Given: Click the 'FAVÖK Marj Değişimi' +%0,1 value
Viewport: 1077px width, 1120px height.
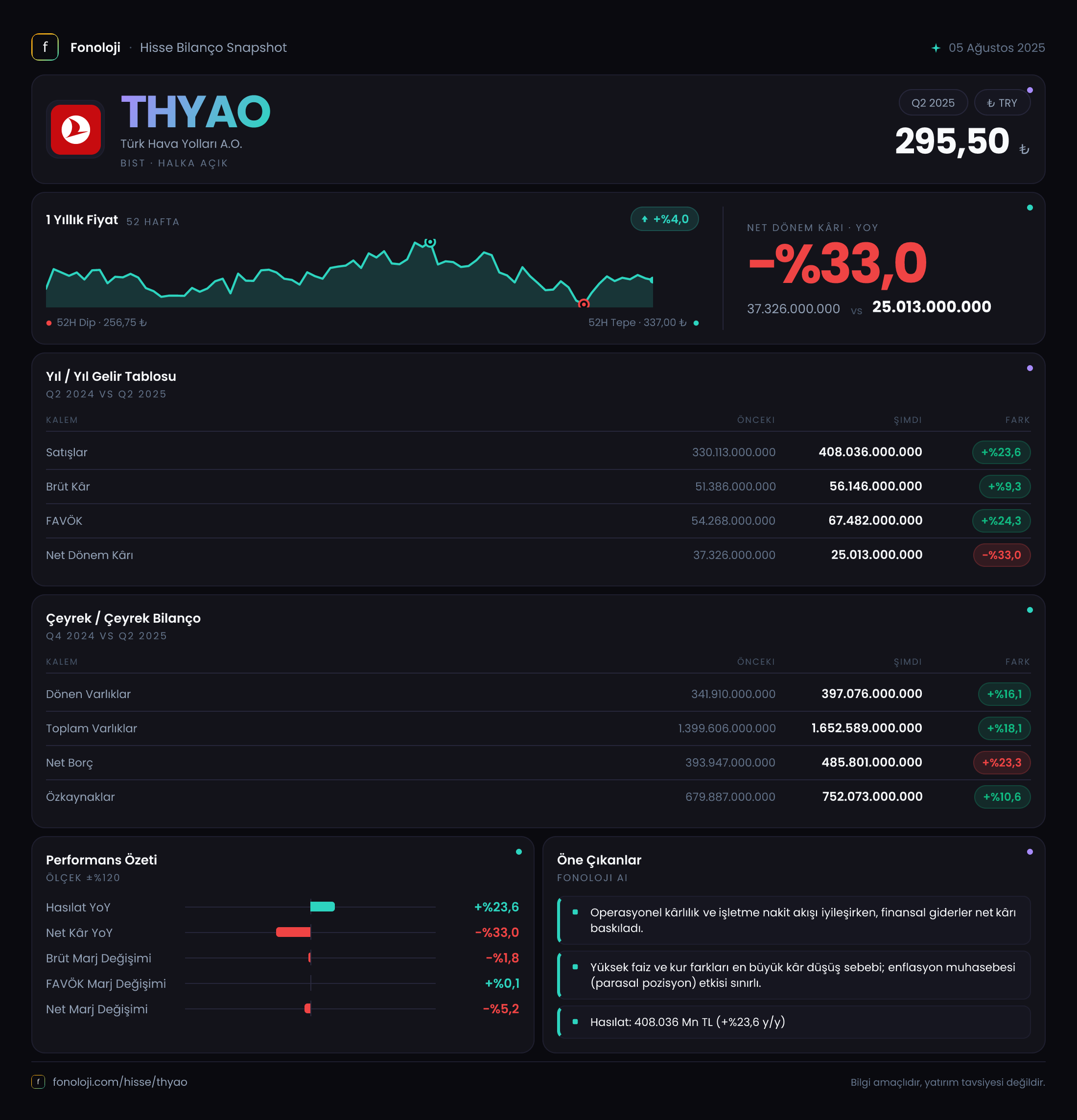Looking at the screenshot, I should click(502, 983).
